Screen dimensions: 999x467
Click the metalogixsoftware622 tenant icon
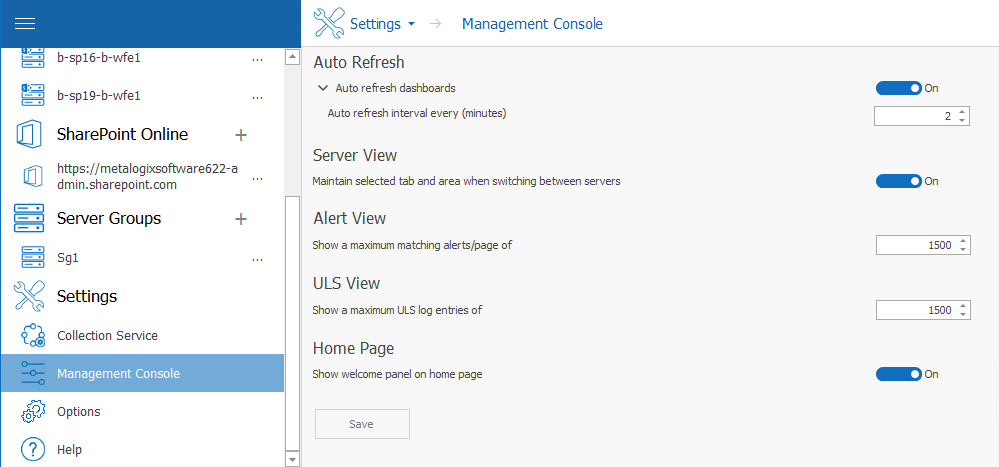(x=32, y=176)
